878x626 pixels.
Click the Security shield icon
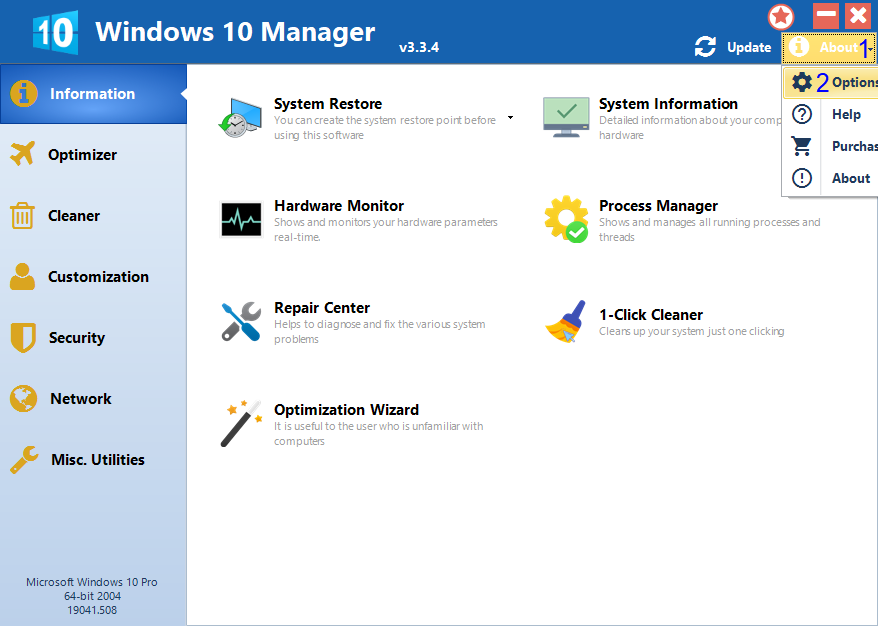(23, 338)
